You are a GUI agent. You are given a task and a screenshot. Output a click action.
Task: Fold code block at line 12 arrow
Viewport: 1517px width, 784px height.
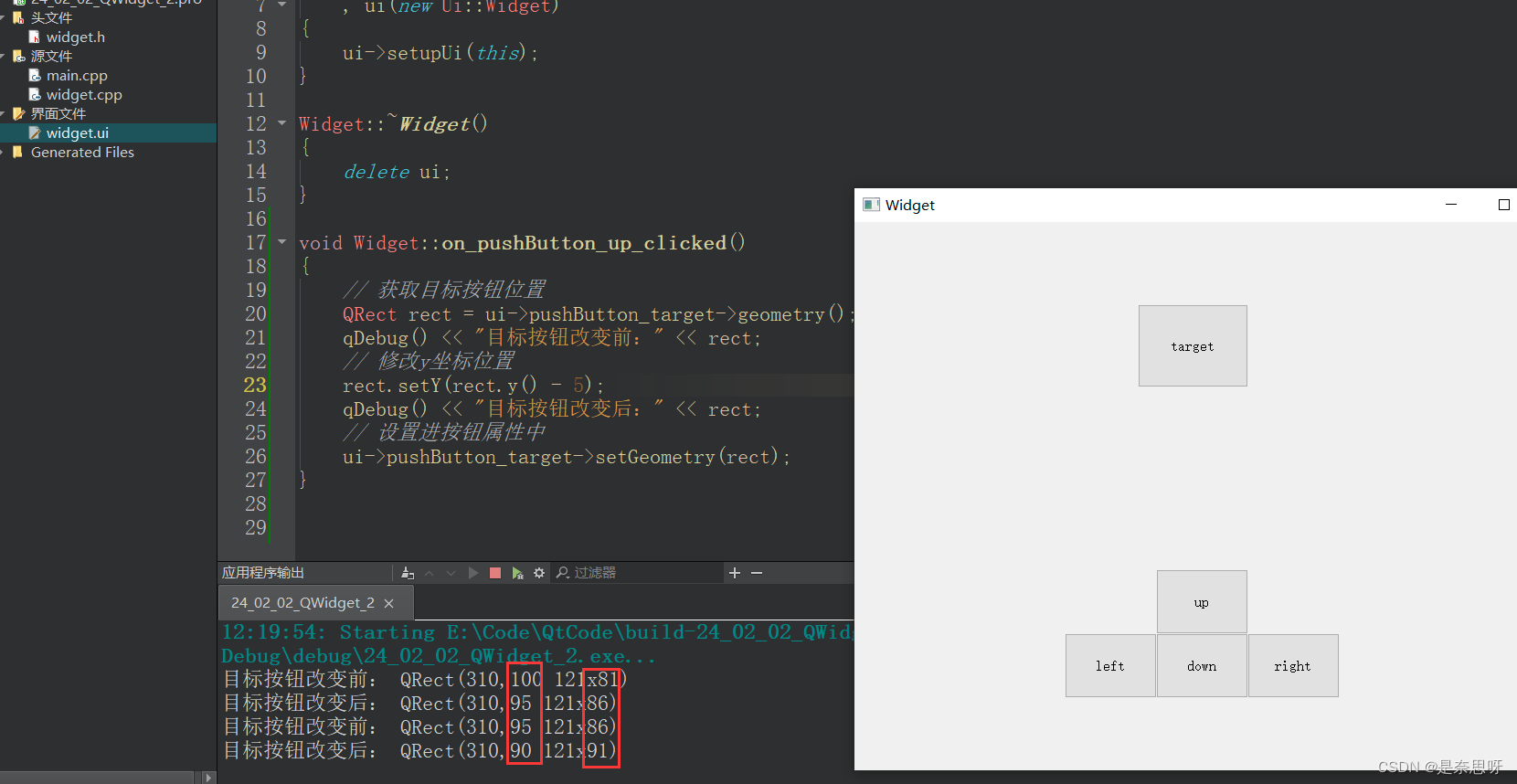(281, 123)
